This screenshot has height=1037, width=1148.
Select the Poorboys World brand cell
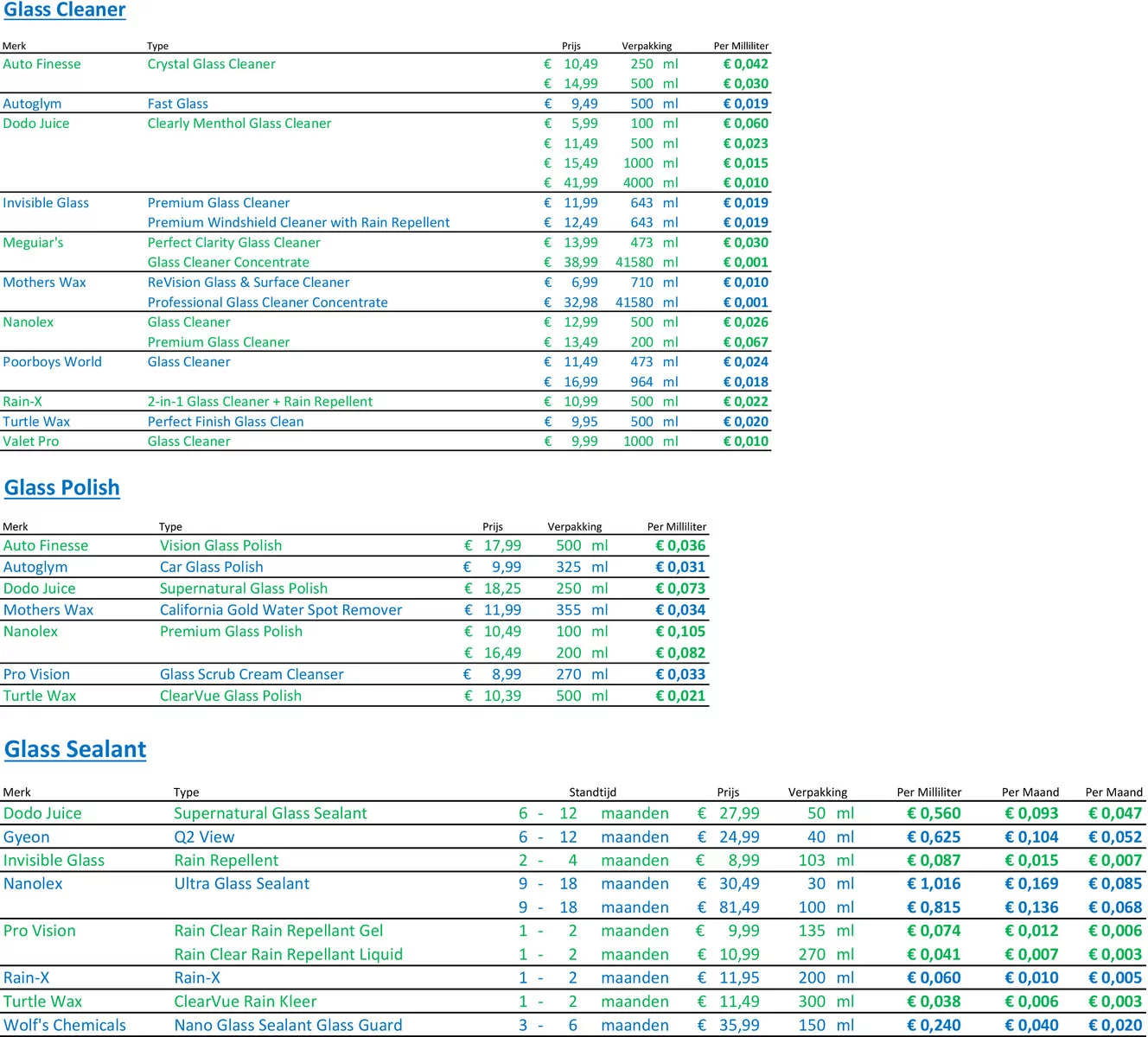tap(52, 362)
